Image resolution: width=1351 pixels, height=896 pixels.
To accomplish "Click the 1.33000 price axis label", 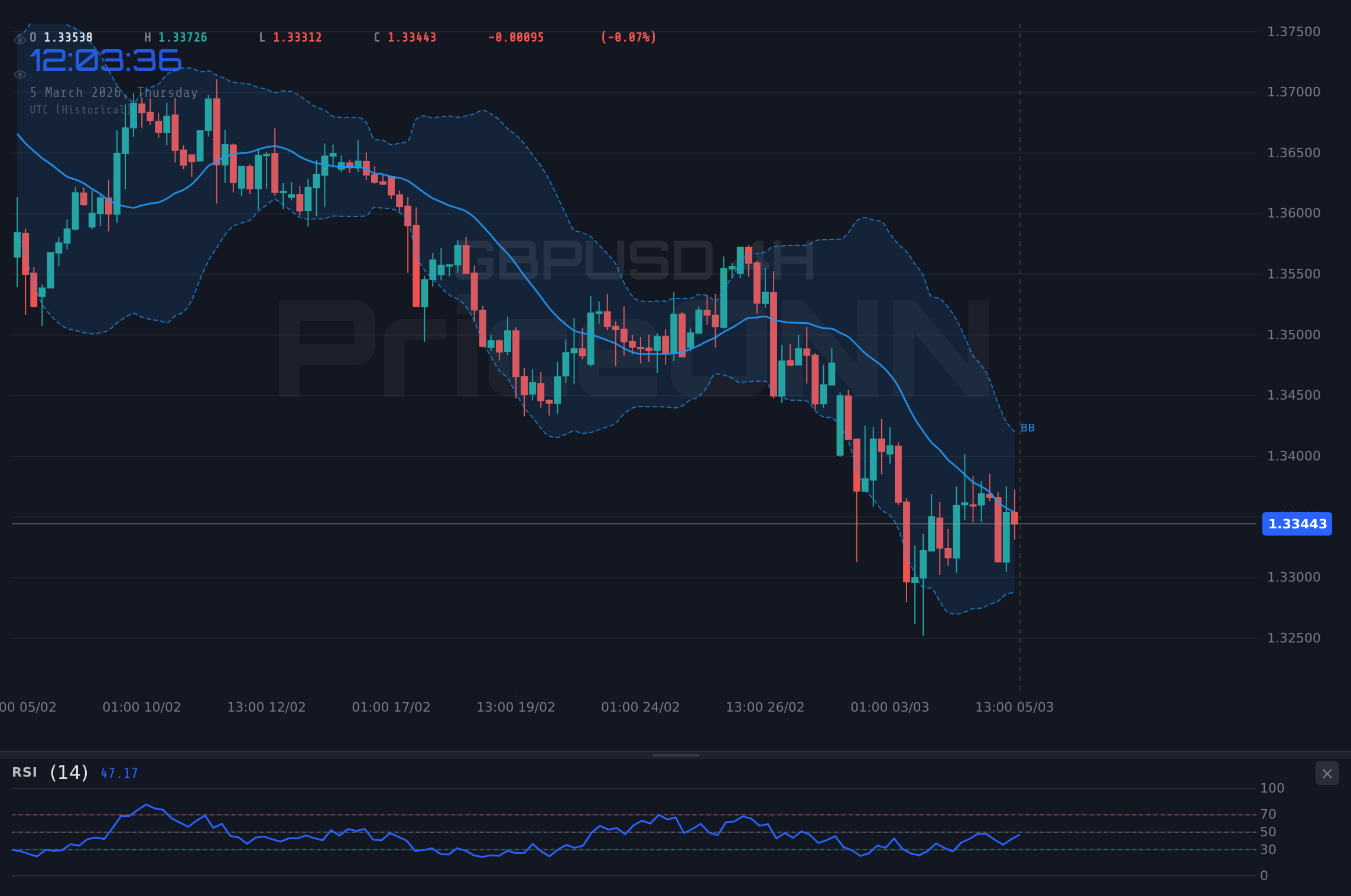I will pyautogui.click(x=1294, y=577).
